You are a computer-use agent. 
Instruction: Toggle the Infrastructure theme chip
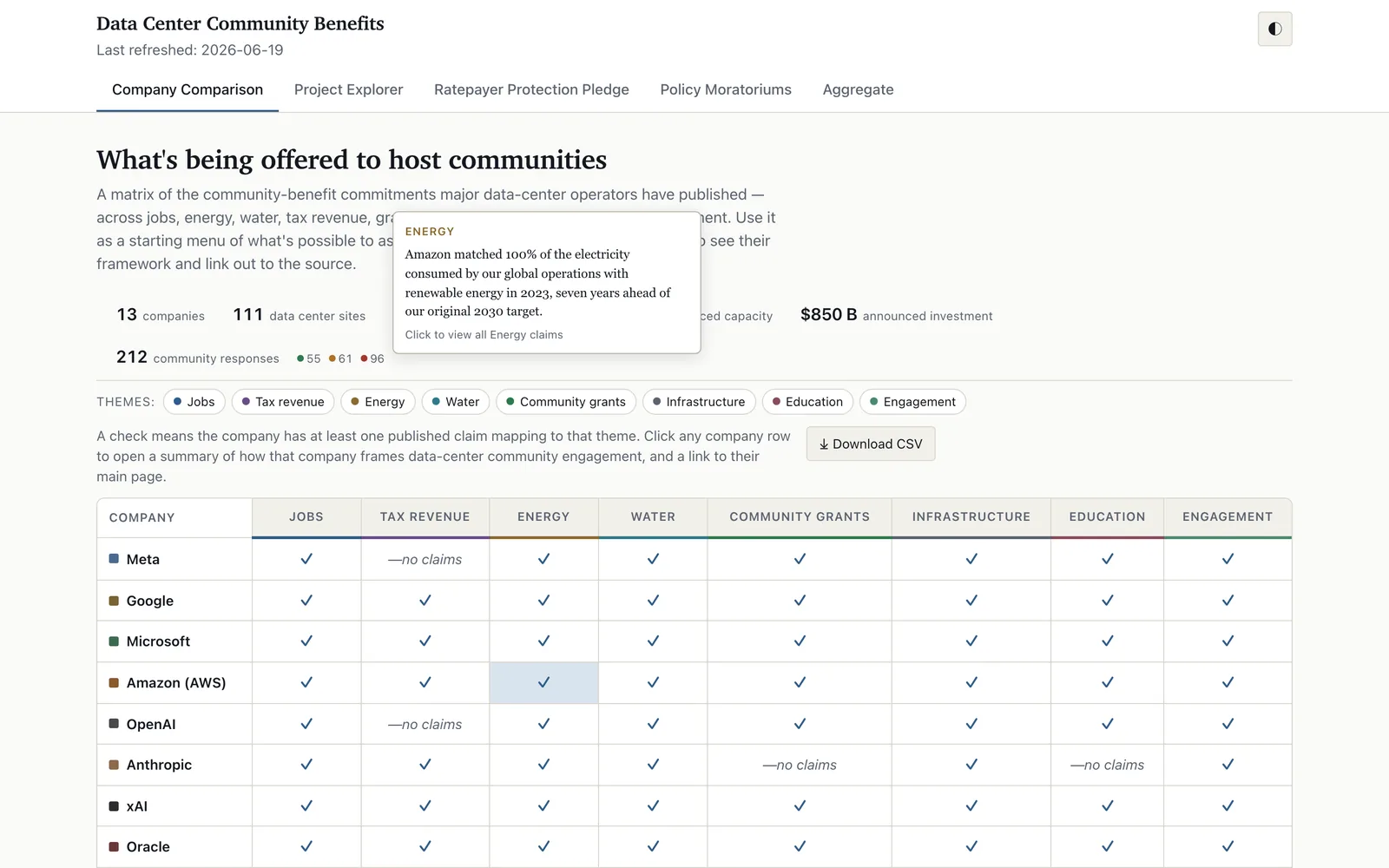point(699,402)
